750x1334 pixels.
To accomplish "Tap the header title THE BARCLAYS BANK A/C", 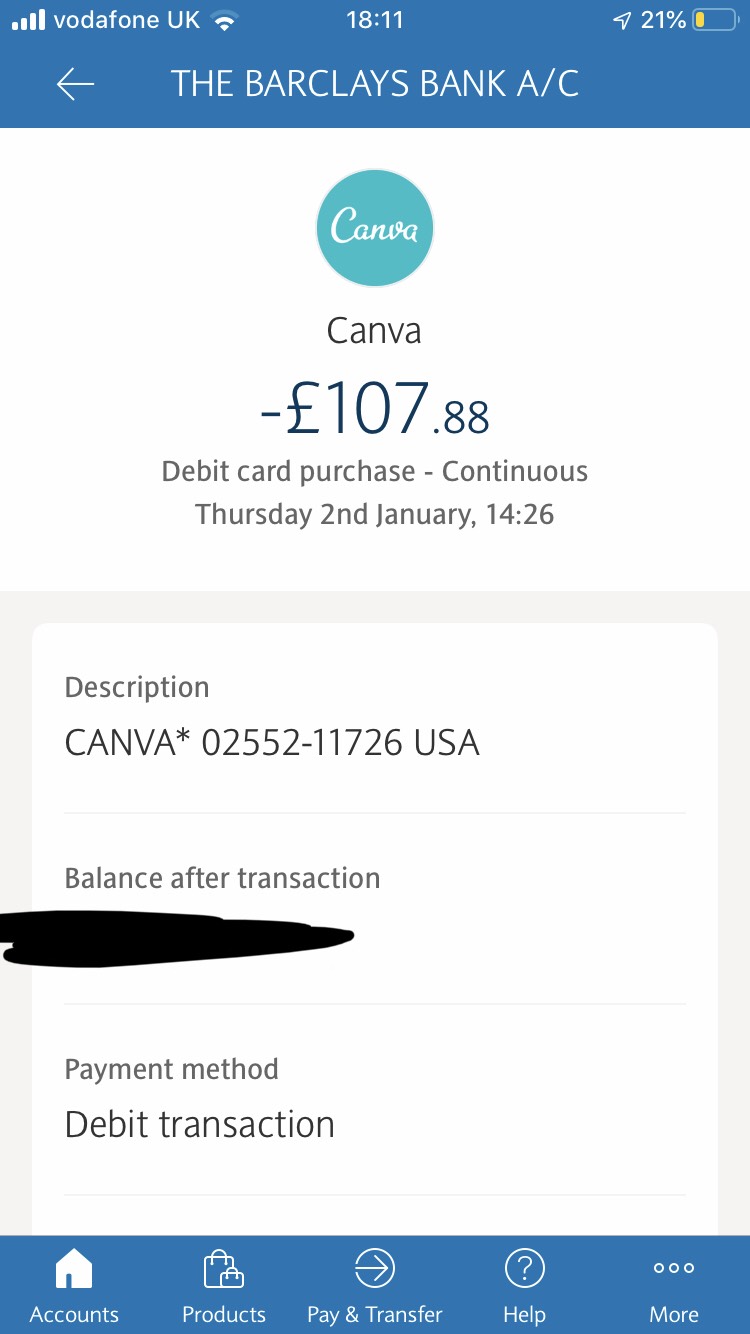I will [375, 84].
